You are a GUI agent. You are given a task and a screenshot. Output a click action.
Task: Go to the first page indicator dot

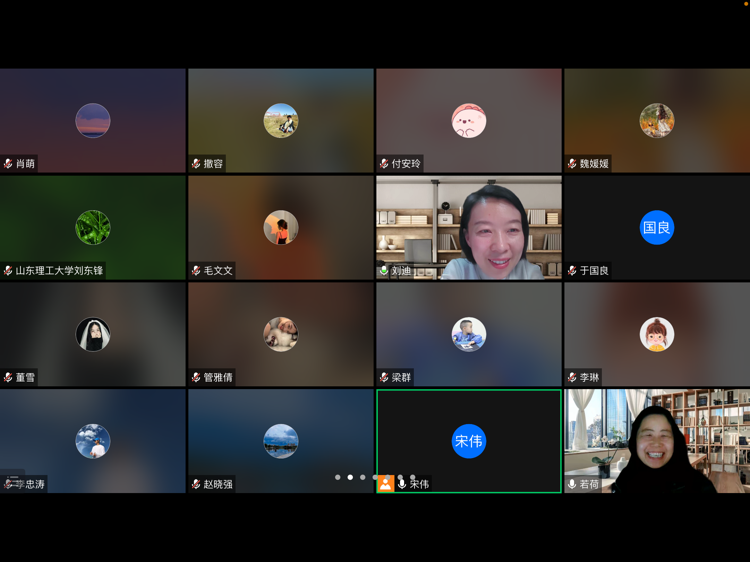[338, 478]
